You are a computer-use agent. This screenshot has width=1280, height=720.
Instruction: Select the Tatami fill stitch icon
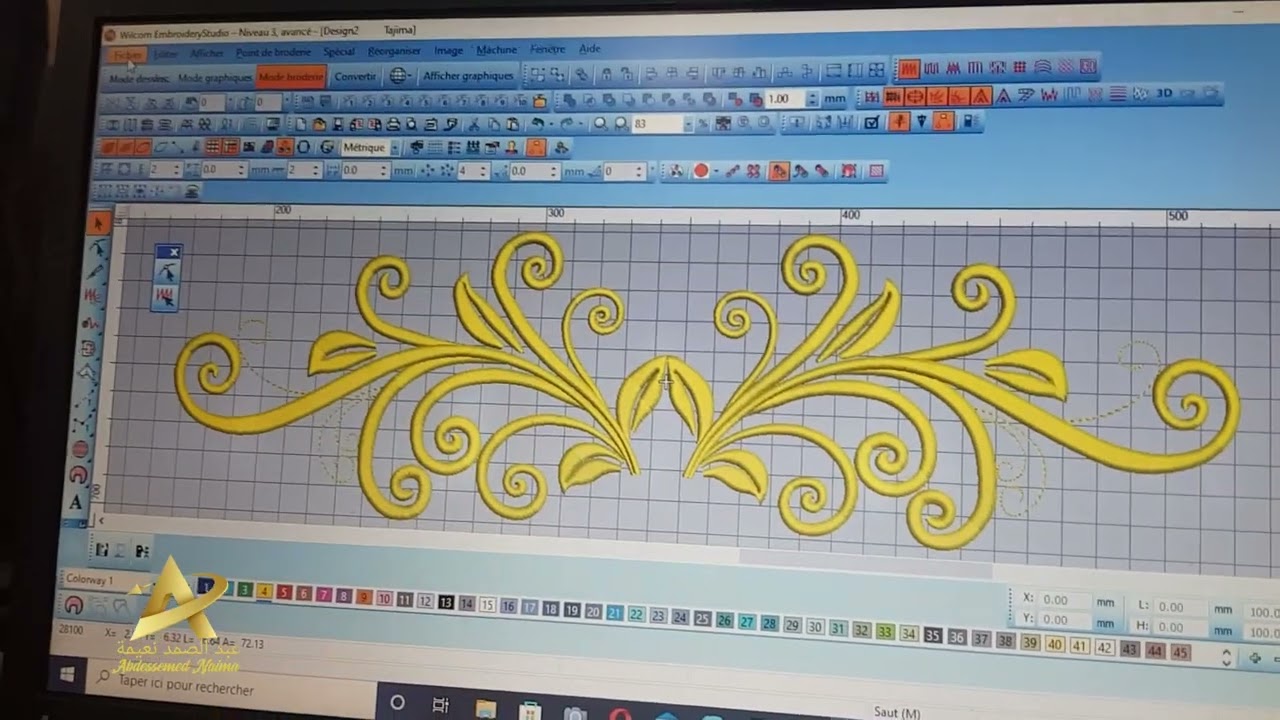(x=931, y=68)
